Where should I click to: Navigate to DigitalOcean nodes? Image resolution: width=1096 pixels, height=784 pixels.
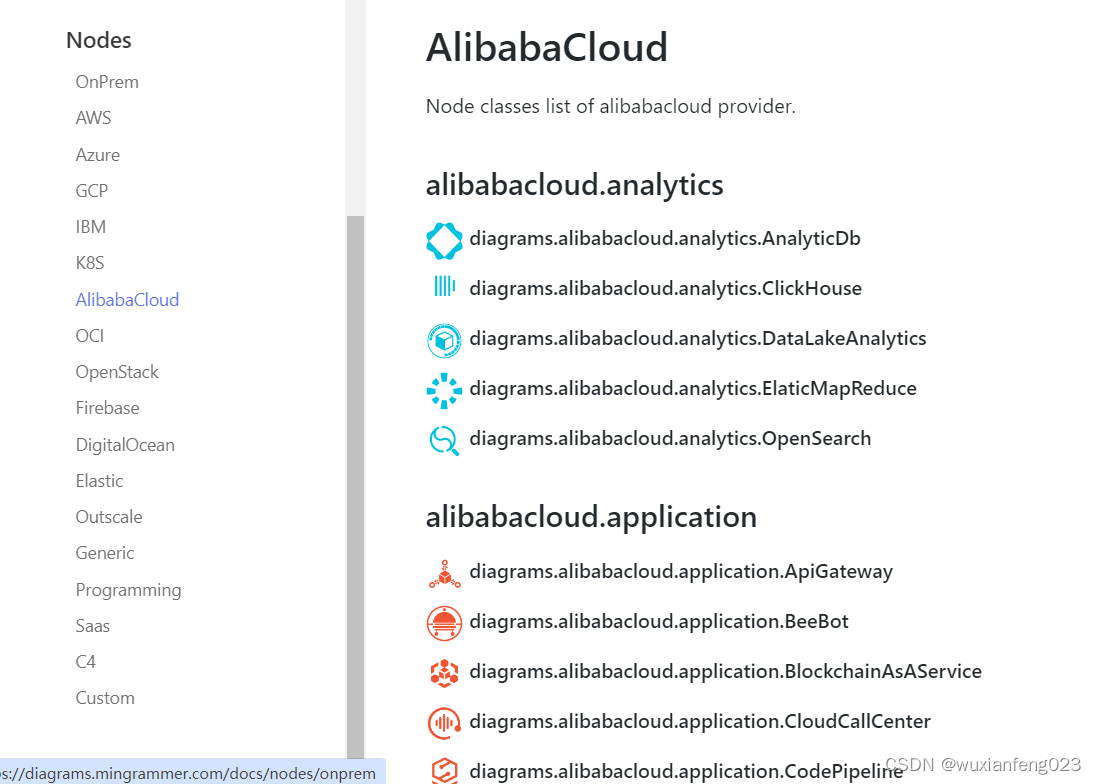(x=125, y=444)
